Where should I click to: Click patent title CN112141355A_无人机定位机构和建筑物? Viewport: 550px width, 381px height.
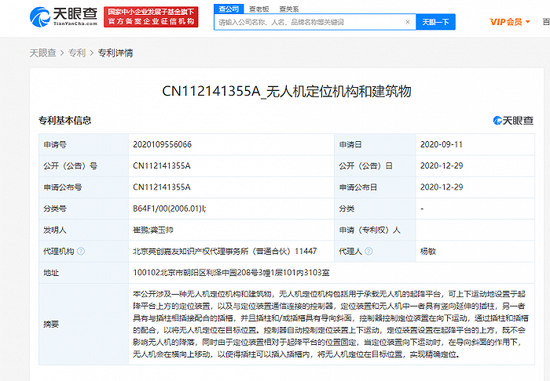pos(287,92)
